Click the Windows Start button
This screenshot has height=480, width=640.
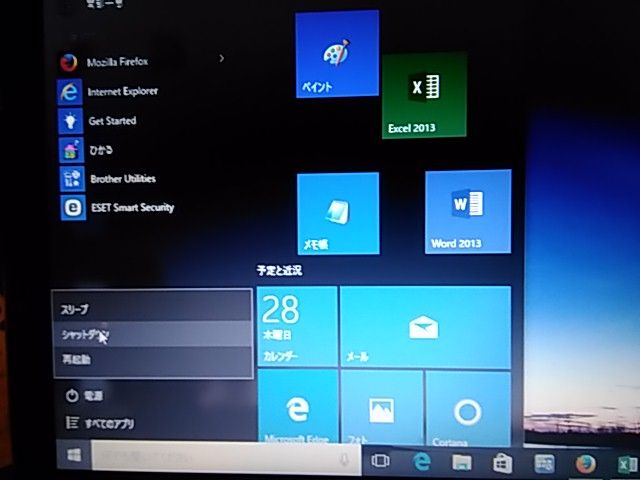tap(74, 455)
